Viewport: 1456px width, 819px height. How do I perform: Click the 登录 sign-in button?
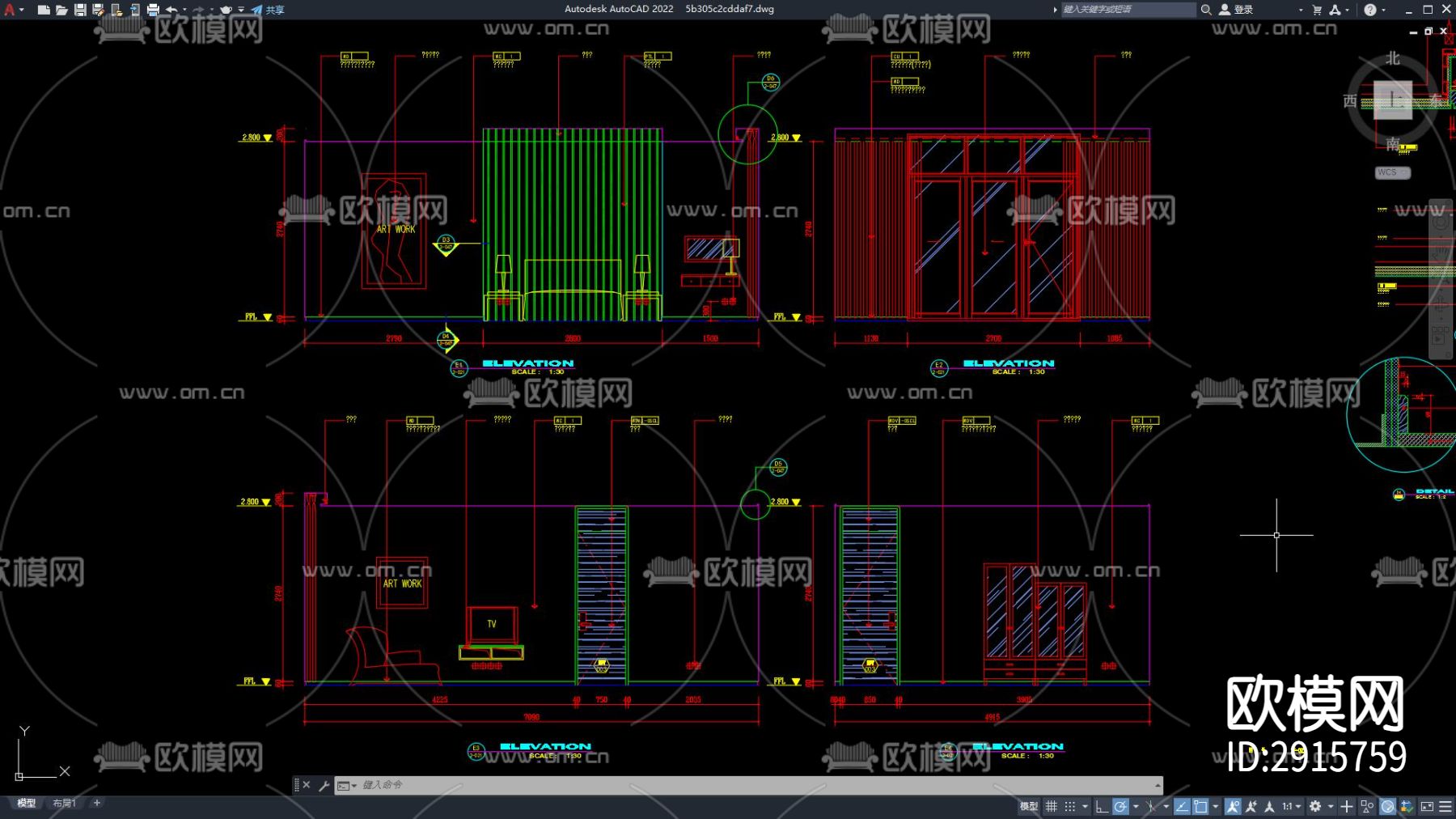click(1237, 10)
